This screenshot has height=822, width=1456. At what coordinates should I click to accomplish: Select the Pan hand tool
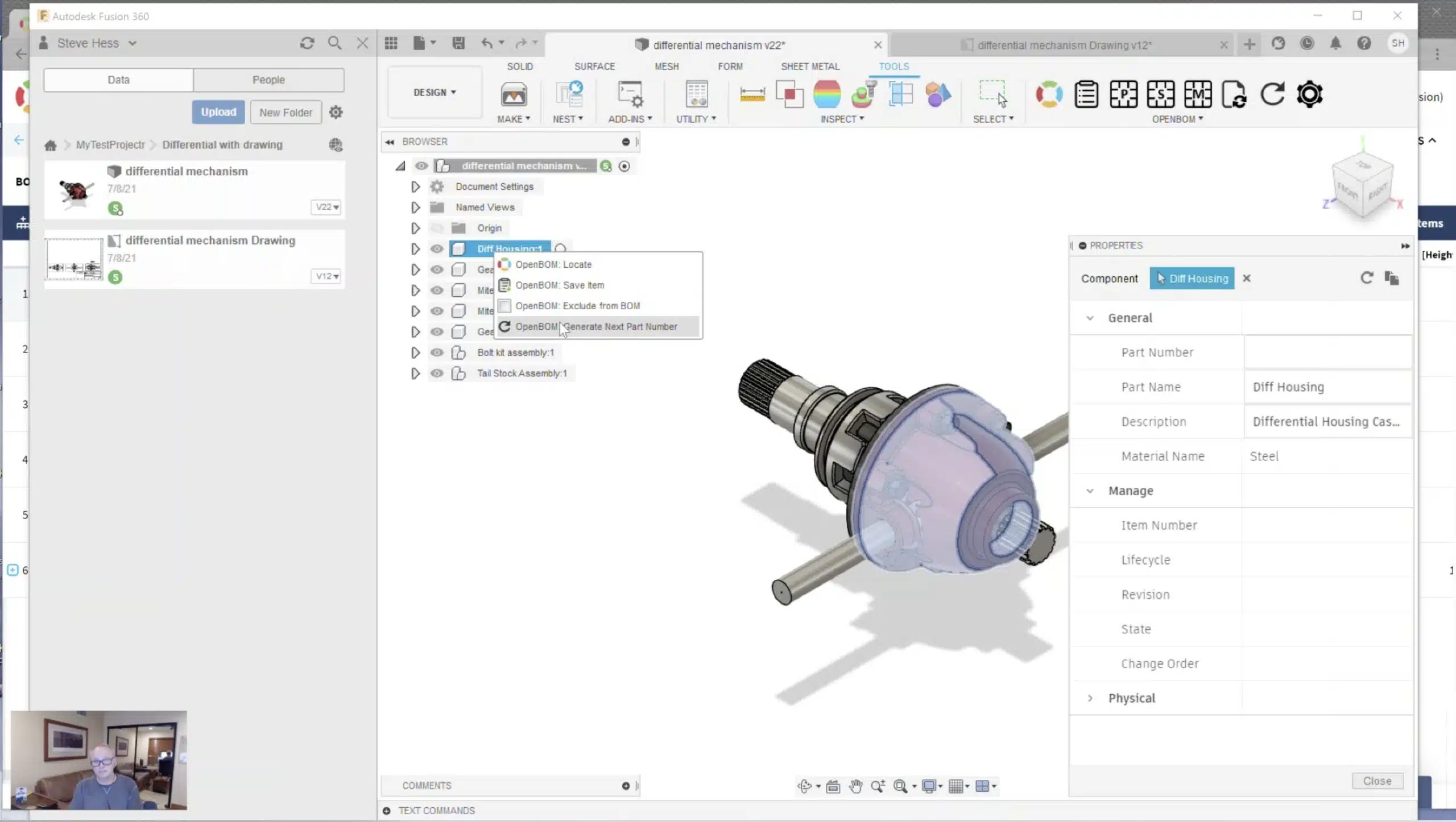[x=856, y=786]
